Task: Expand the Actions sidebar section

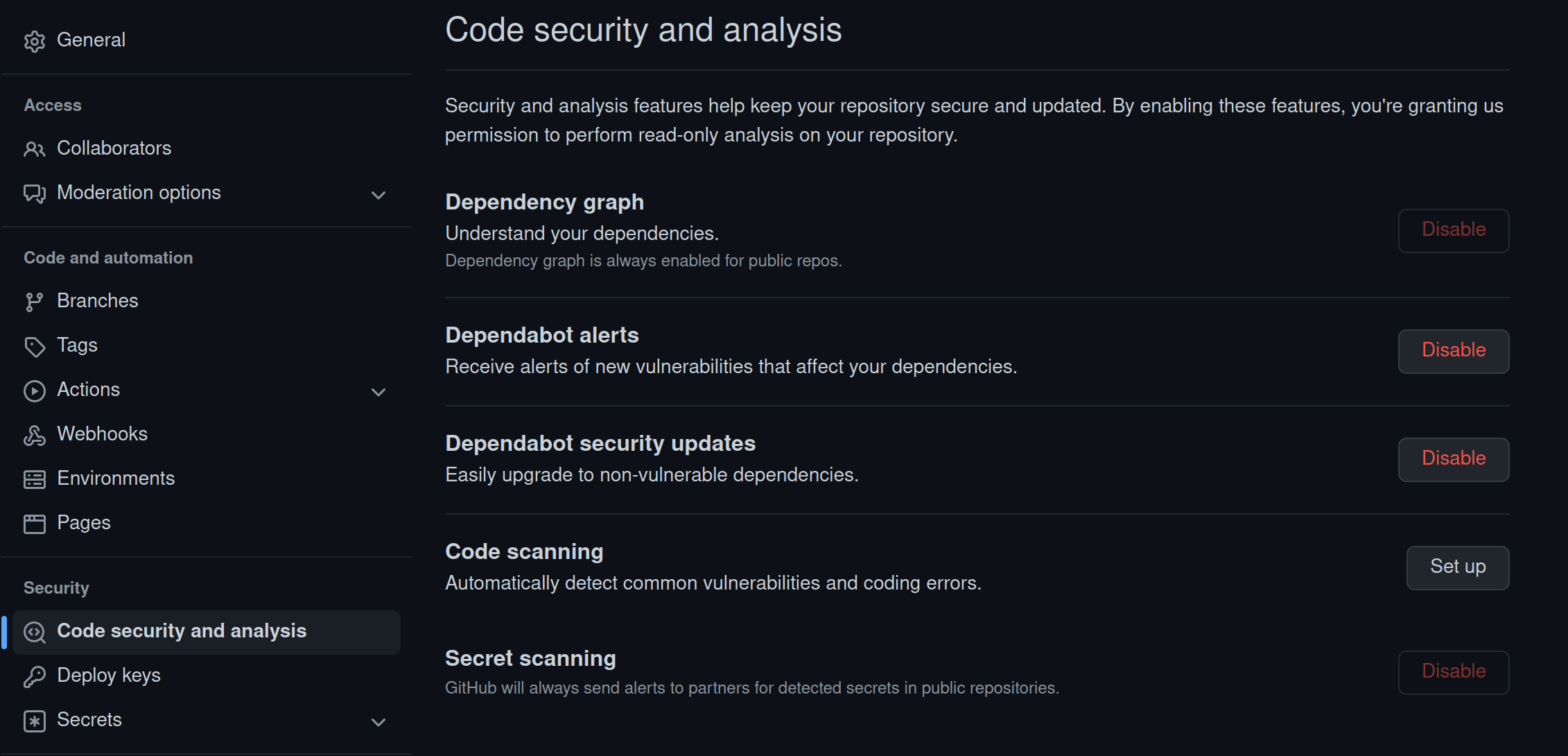Action: click(378, 392)
